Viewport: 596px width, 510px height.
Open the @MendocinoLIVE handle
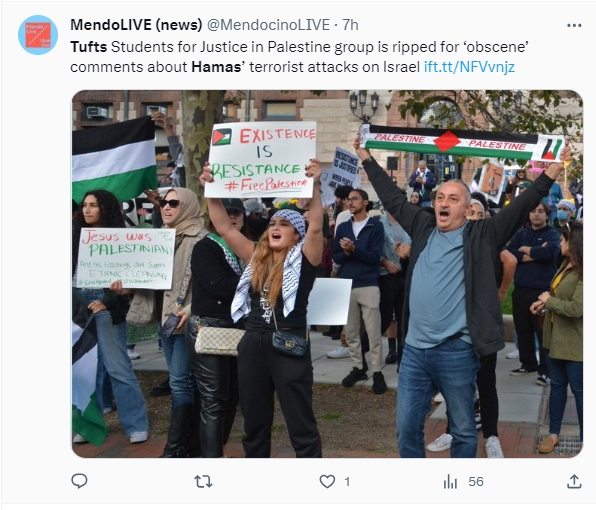[268, 25]
